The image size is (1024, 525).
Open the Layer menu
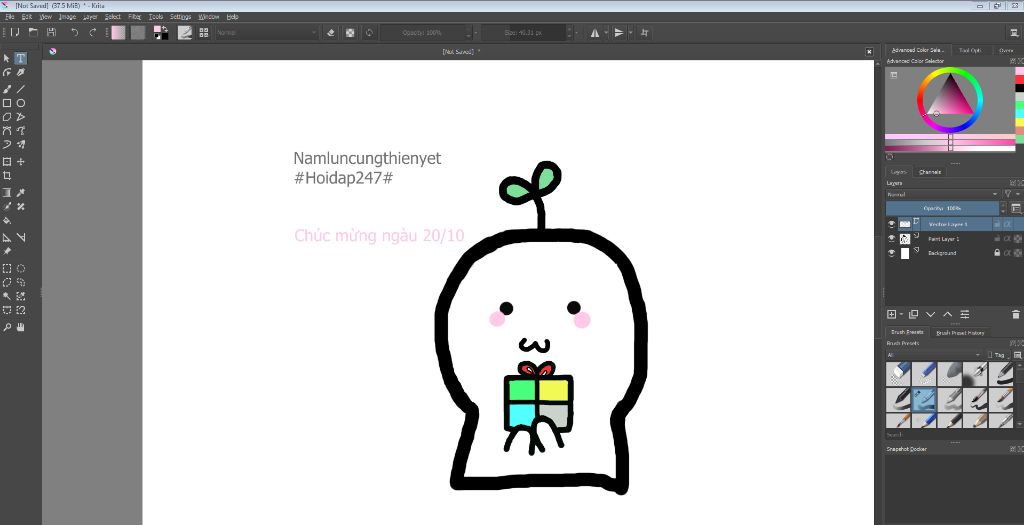tap(90, 16)
